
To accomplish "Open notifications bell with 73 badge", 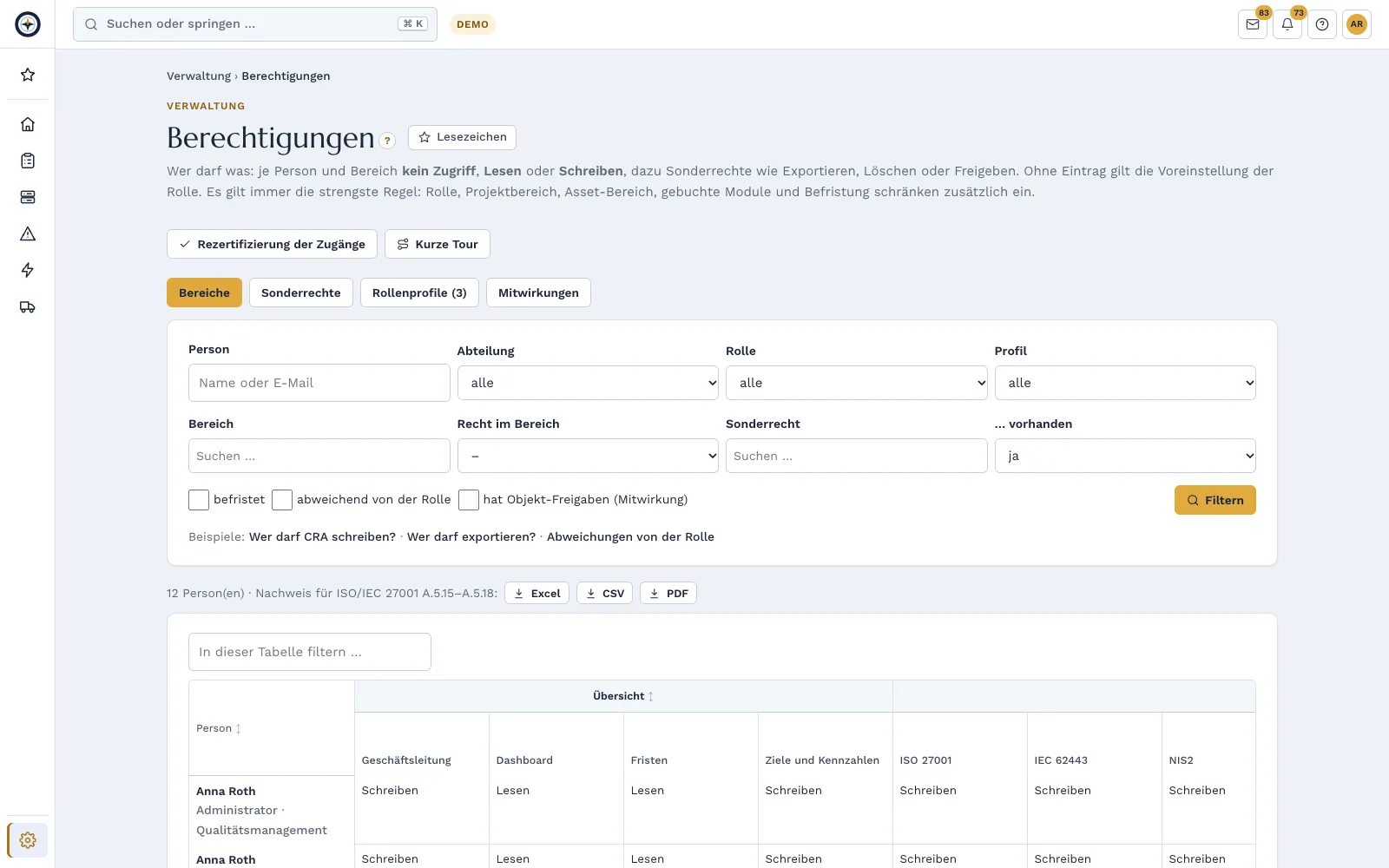I will (x=1287, y=24).
